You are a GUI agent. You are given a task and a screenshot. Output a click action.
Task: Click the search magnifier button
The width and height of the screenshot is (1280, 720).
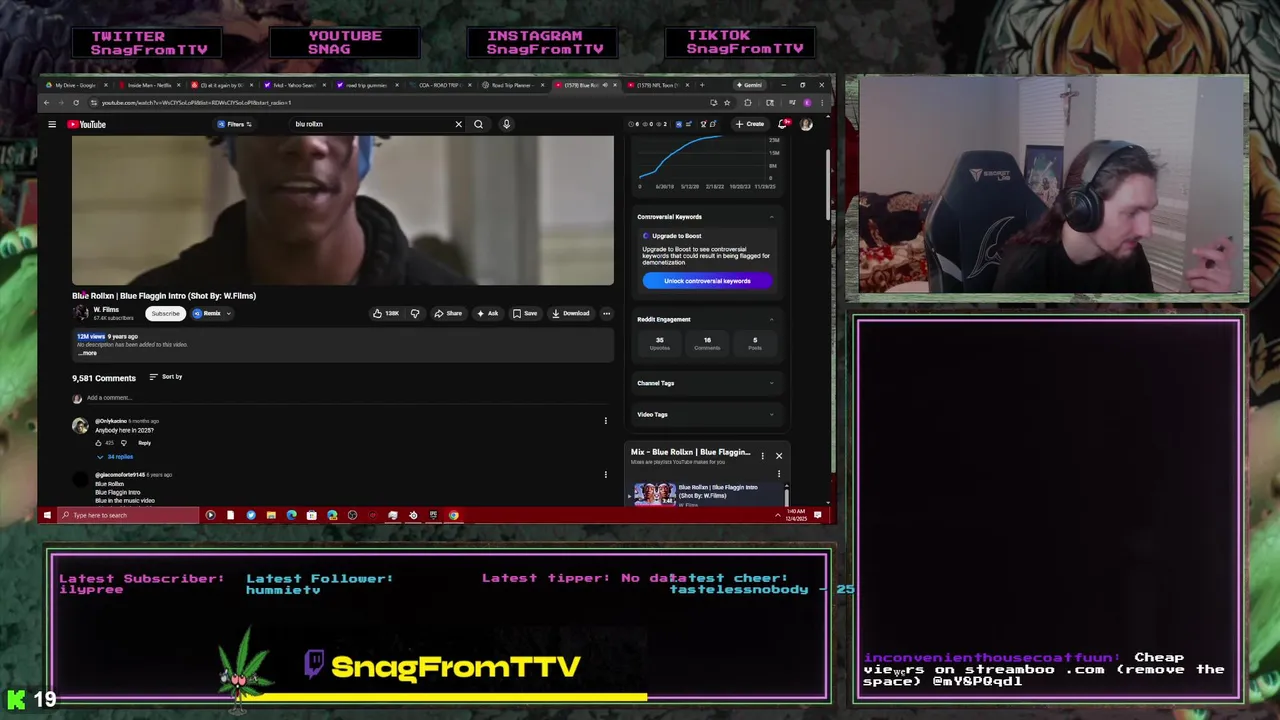click(x=478, y=124)
